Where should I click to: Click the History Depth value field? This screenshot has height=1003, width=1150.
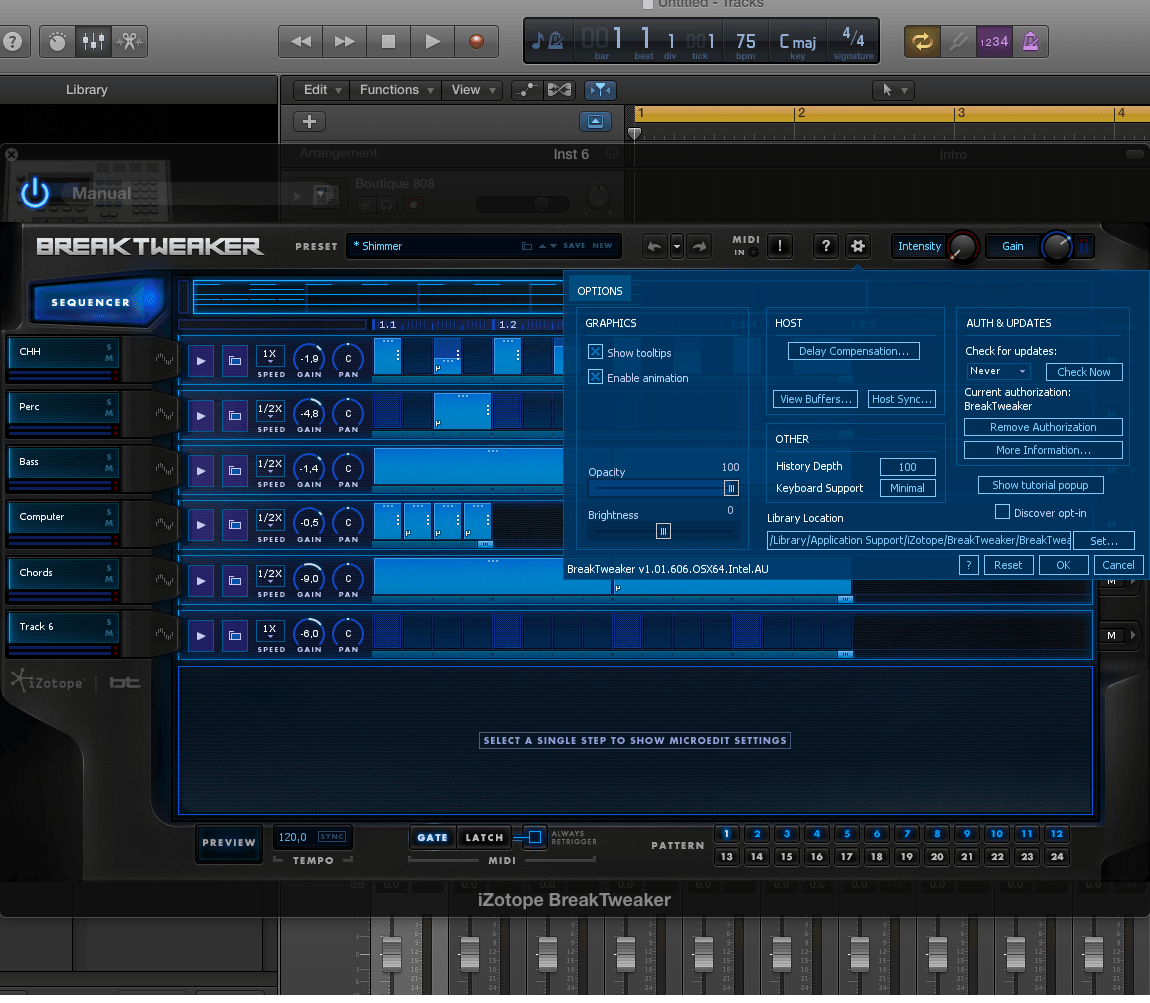tap(907, 466)
